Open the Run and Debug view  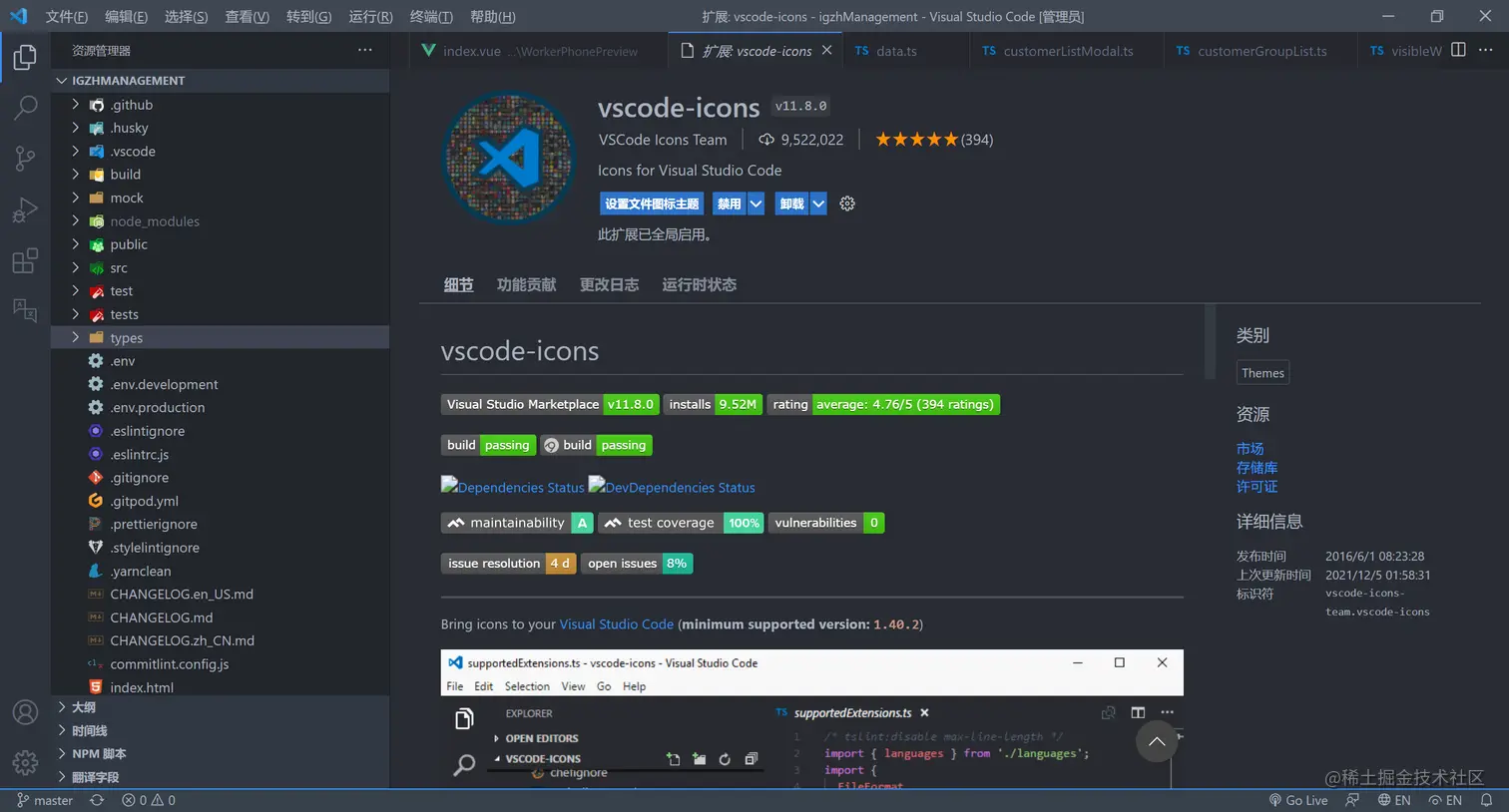[x=25, y=209]
